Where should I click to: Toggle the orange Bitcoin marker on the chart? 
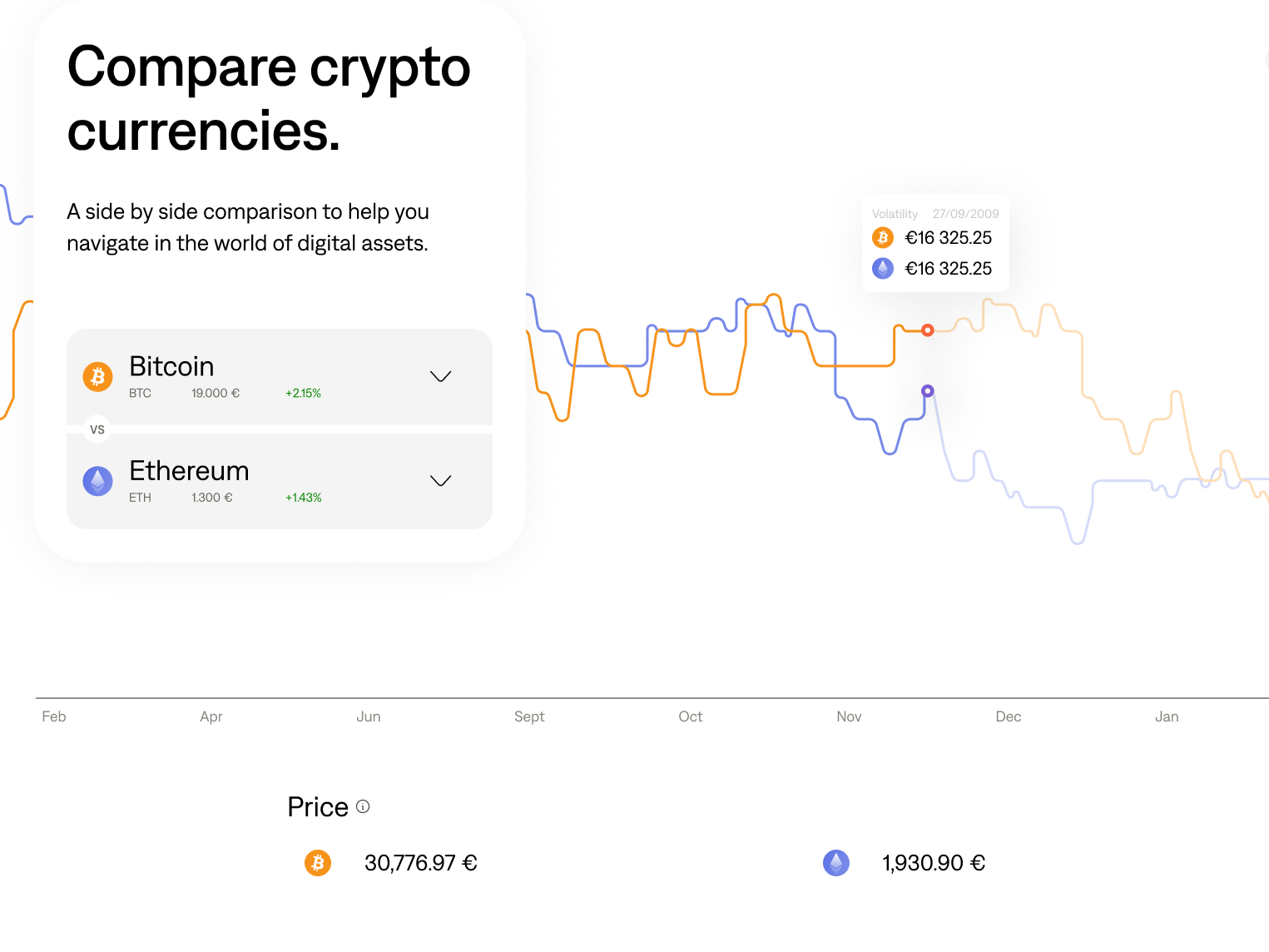click(x=927, y=330)
